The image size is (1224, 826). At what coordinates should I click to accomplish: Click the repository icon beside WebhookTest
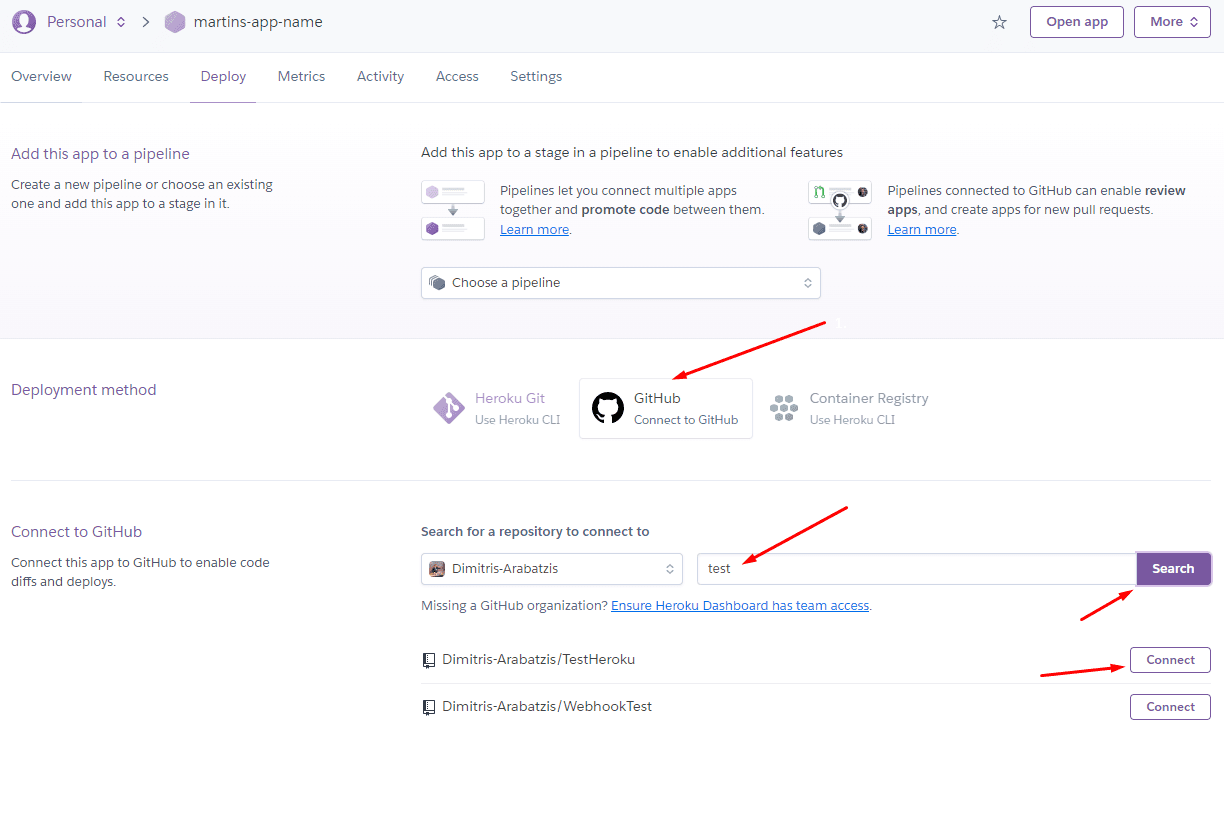[x=429, y=707]
